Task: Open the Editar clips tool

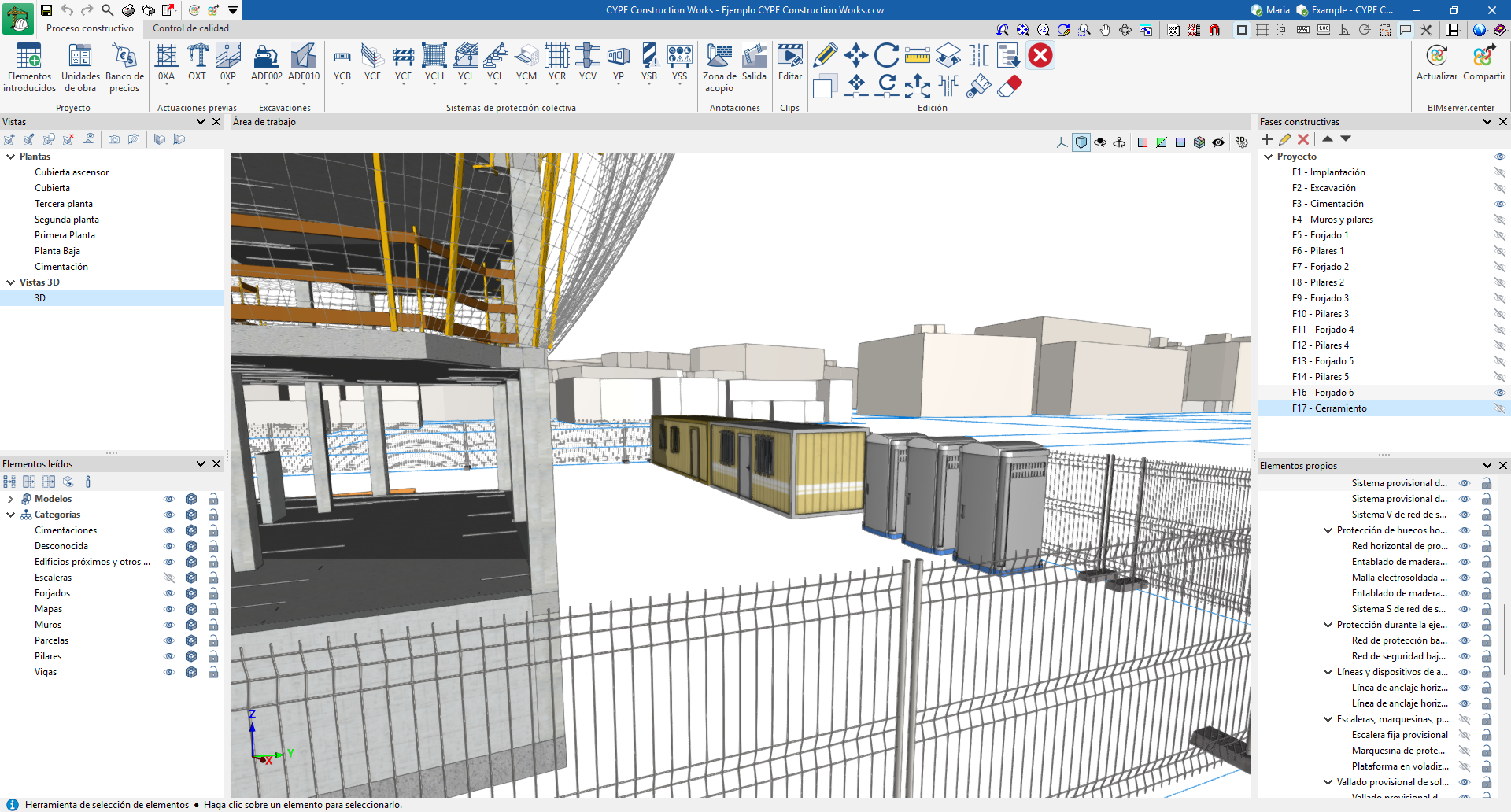Action: 789,63
